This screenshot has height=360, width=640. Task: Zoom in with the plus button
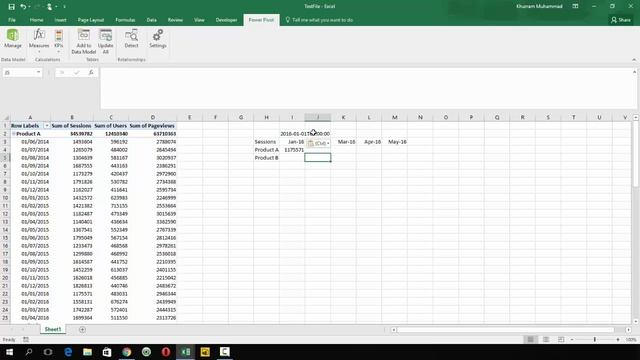coord(618,340)
